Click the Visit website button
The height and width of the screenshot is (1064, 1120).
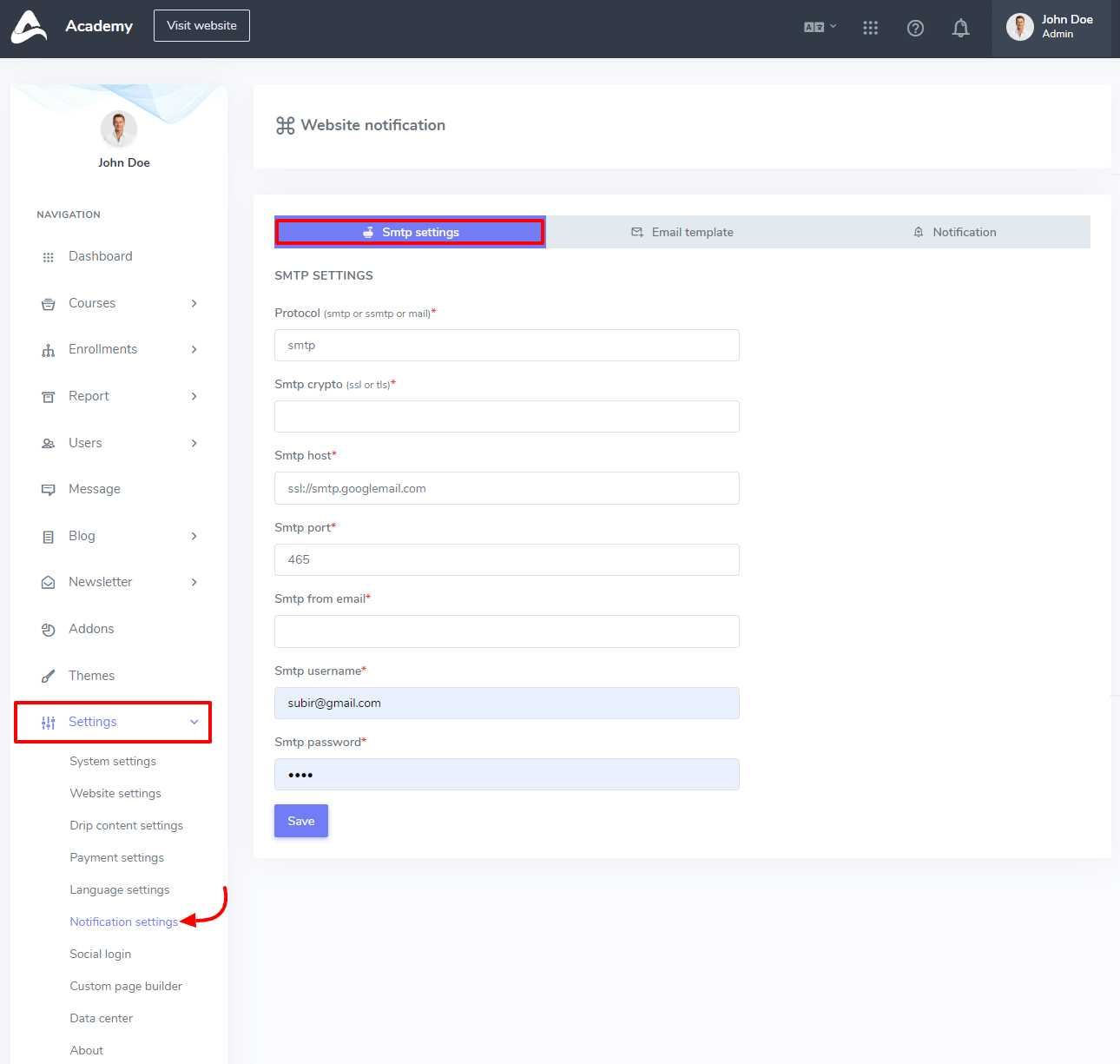pyautogui.click(x=201, y=26)
